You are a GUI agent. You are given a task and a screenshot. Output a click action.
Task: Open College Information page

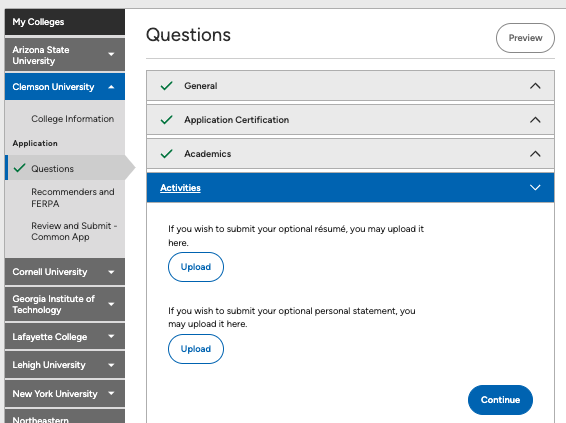point(73,119)
